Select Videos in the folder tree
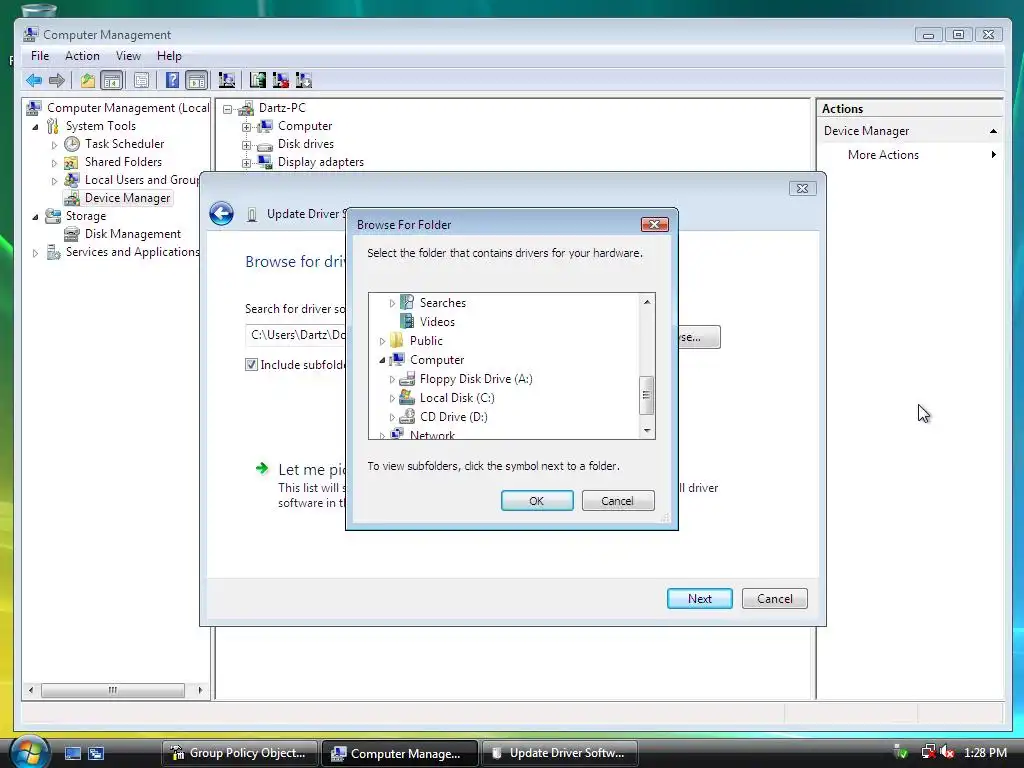Screen dimensions: 1024x768 point(437,322)
